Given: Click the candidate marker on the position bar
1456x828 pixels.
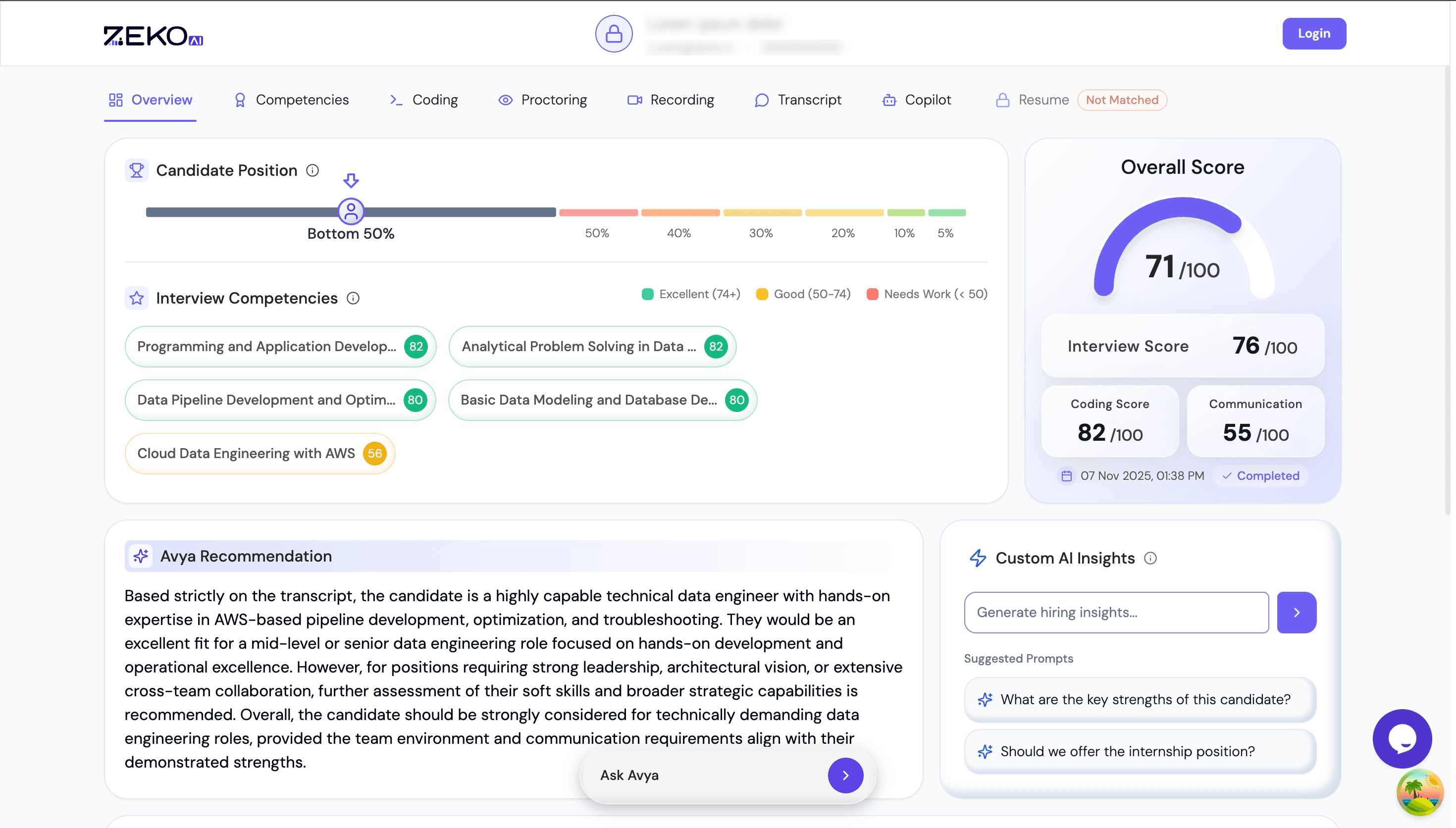Looking at the screenshot, I should point(351,211).
